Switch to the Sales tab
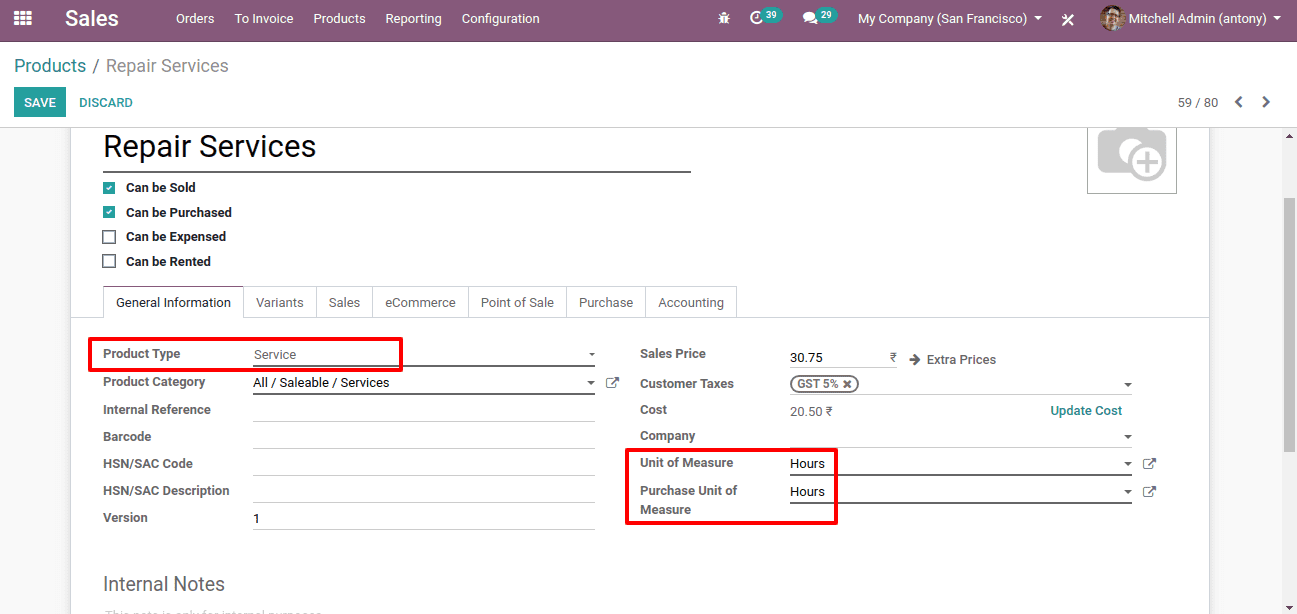 pyautogui.click(x=344, y=303)
